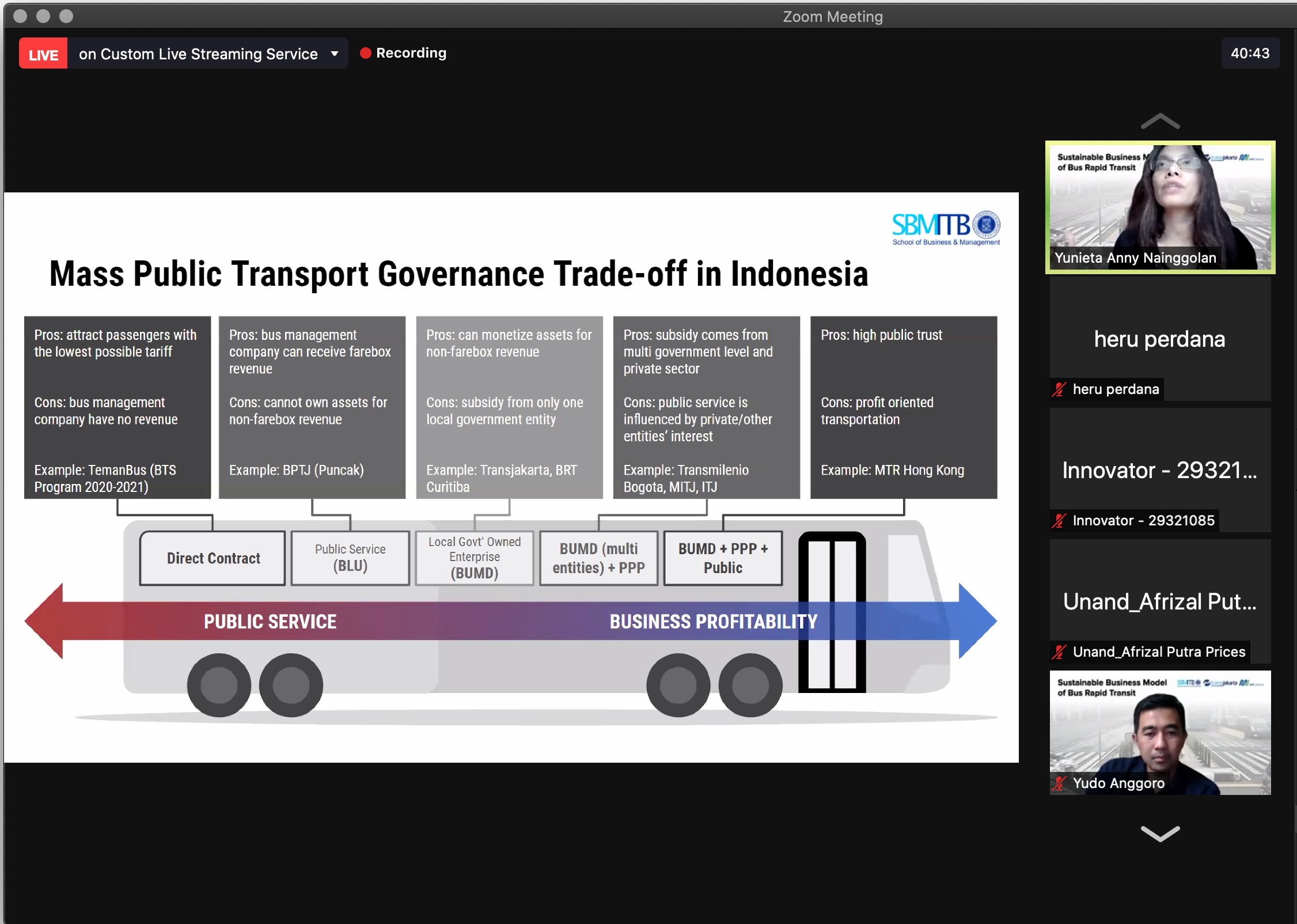Click the red Recording indicator dot
The height and width of the screenshot is (924, 1297).
click(365, 53)
